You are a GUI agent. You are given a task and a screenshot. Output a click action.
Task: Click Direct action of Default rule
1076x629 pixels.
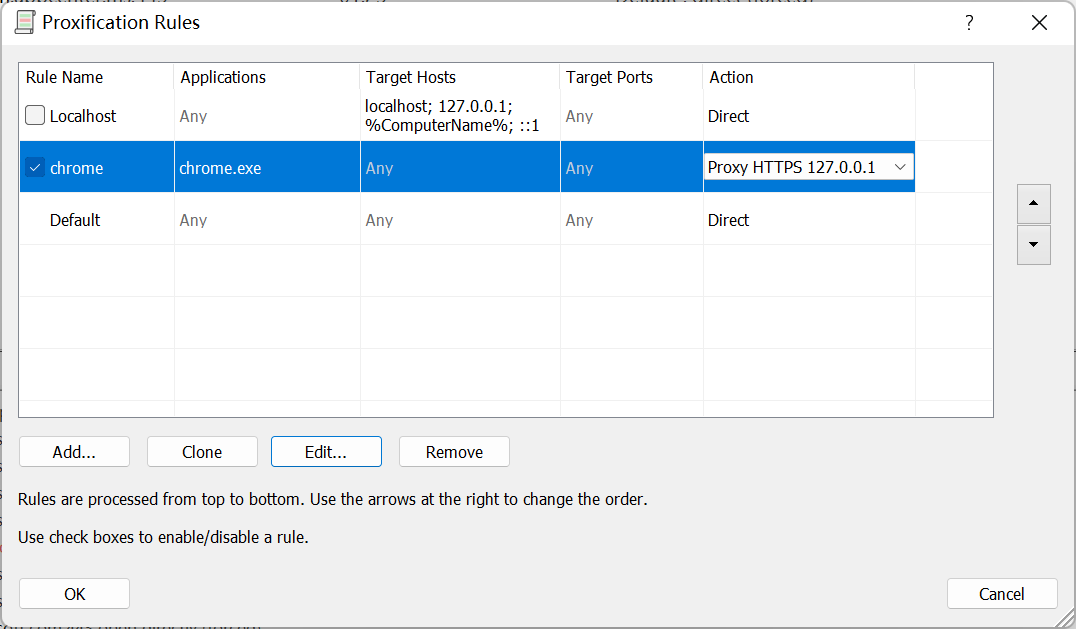click(x=728, y=220)
